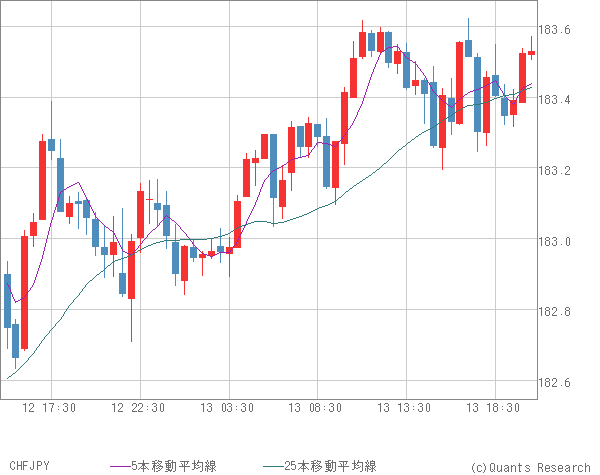
Task: Click the 183.2 price axis label
Action: 554,170
